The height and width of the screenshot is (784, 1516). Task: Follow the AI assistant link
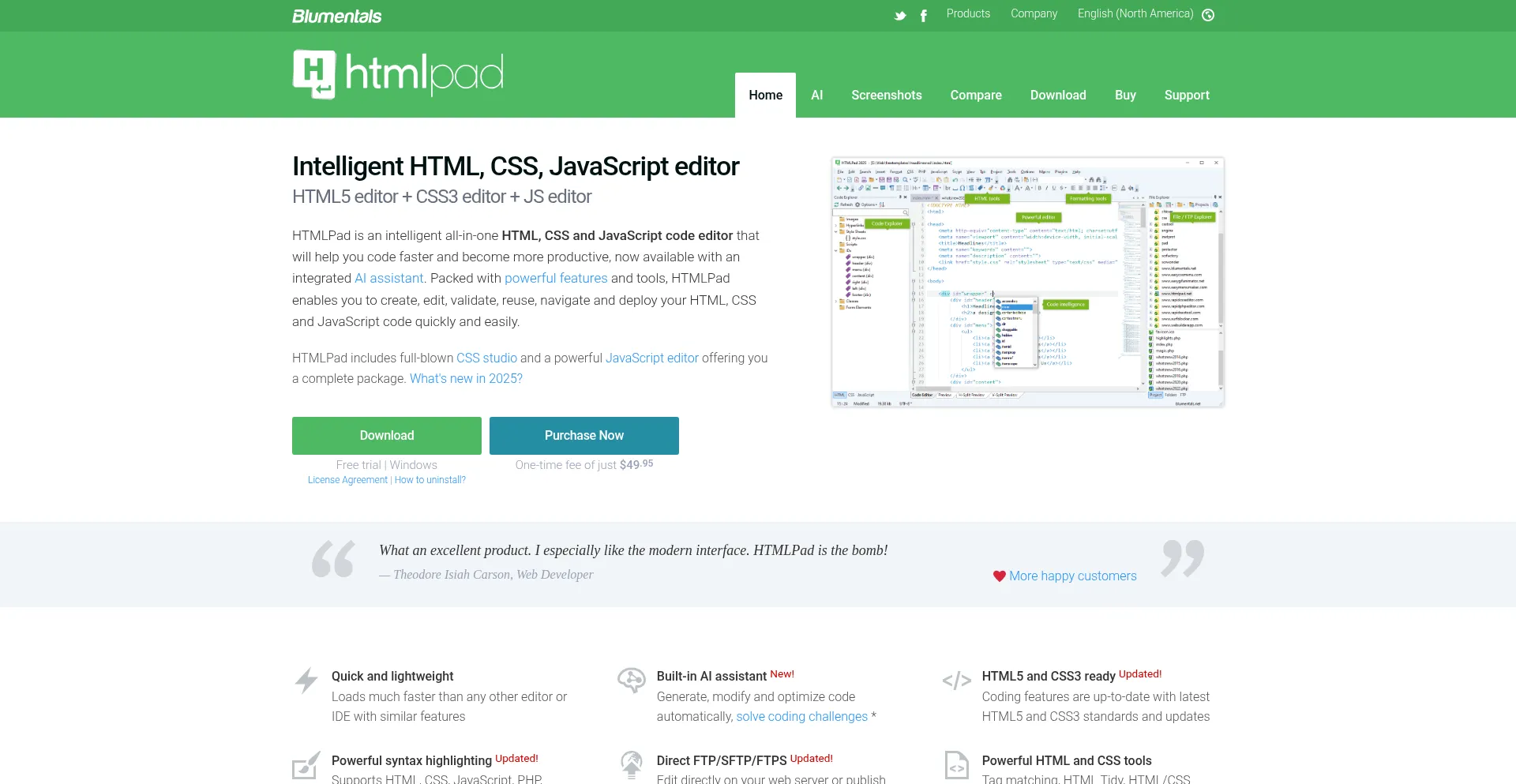click(389, 278)
